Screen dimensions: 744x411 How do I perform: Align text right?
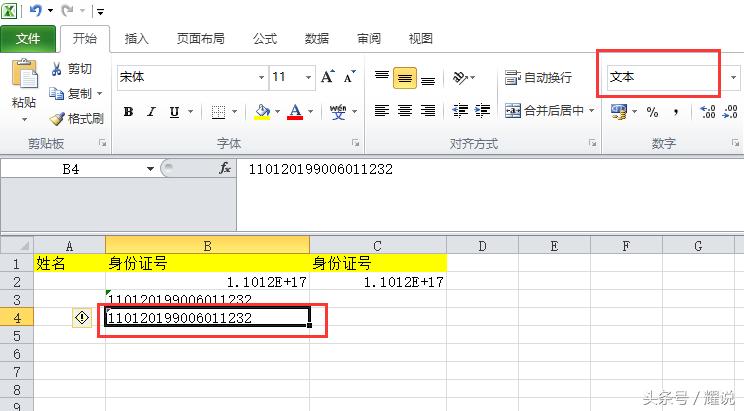click(x=428, y=111)
